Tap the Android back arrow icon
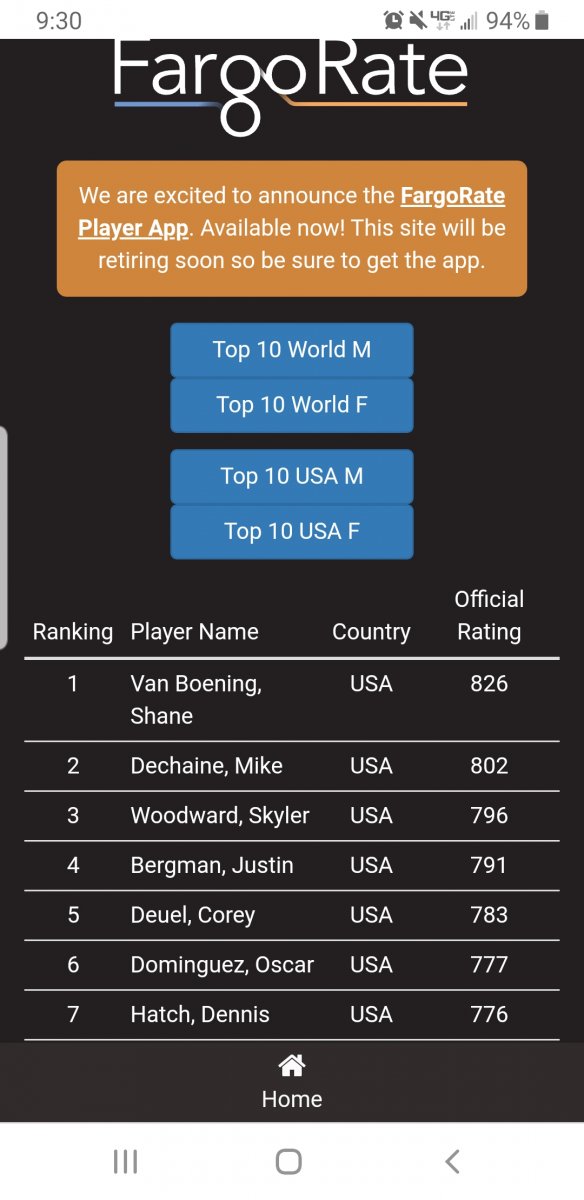The image size is (584, 1200). click(452, 1161)
